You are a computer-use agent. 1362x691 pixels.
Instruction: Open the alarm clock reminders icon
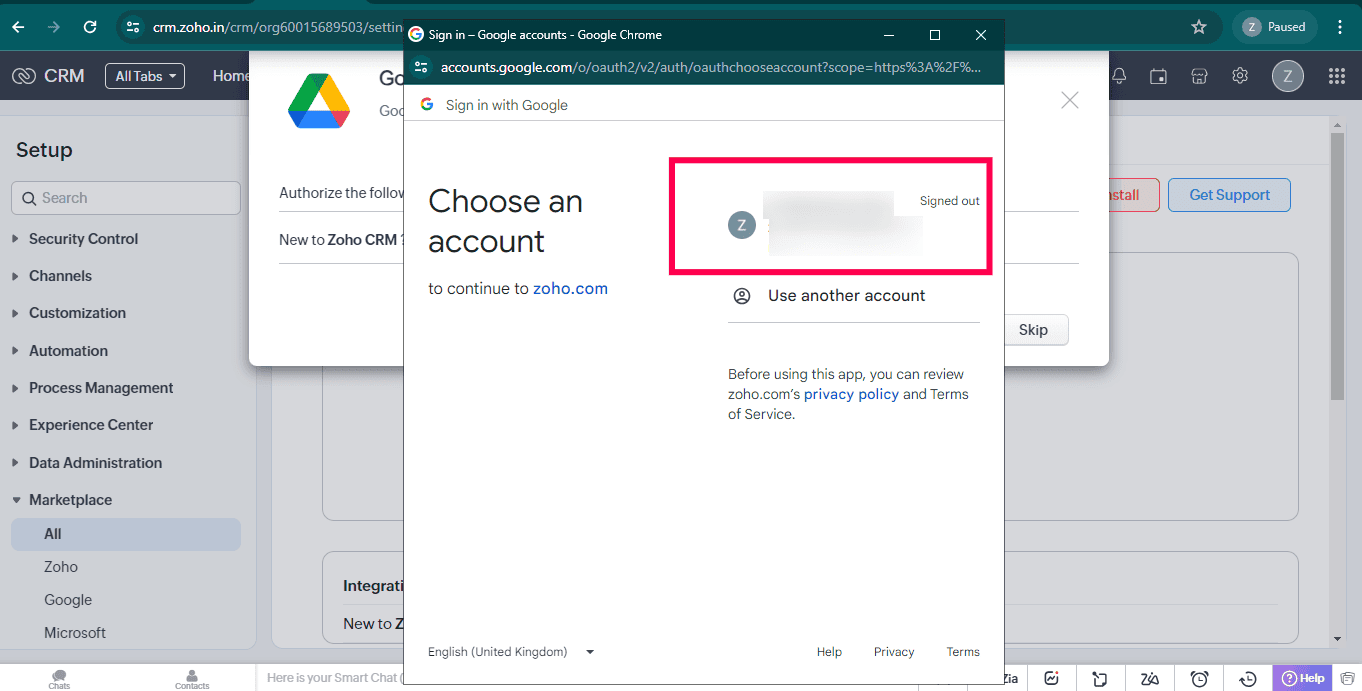[1199, 679]
